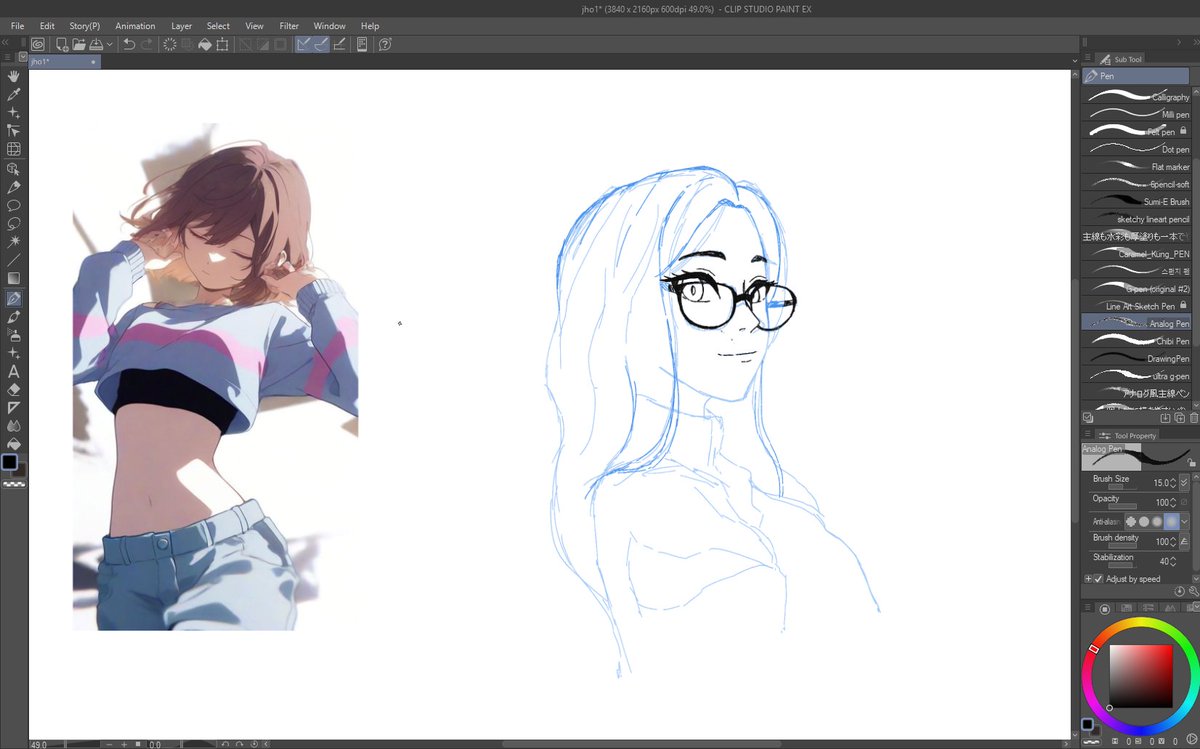Click the scale/rotate transform icon
This screenshot has height=749, width=1200.
point(222,44)
